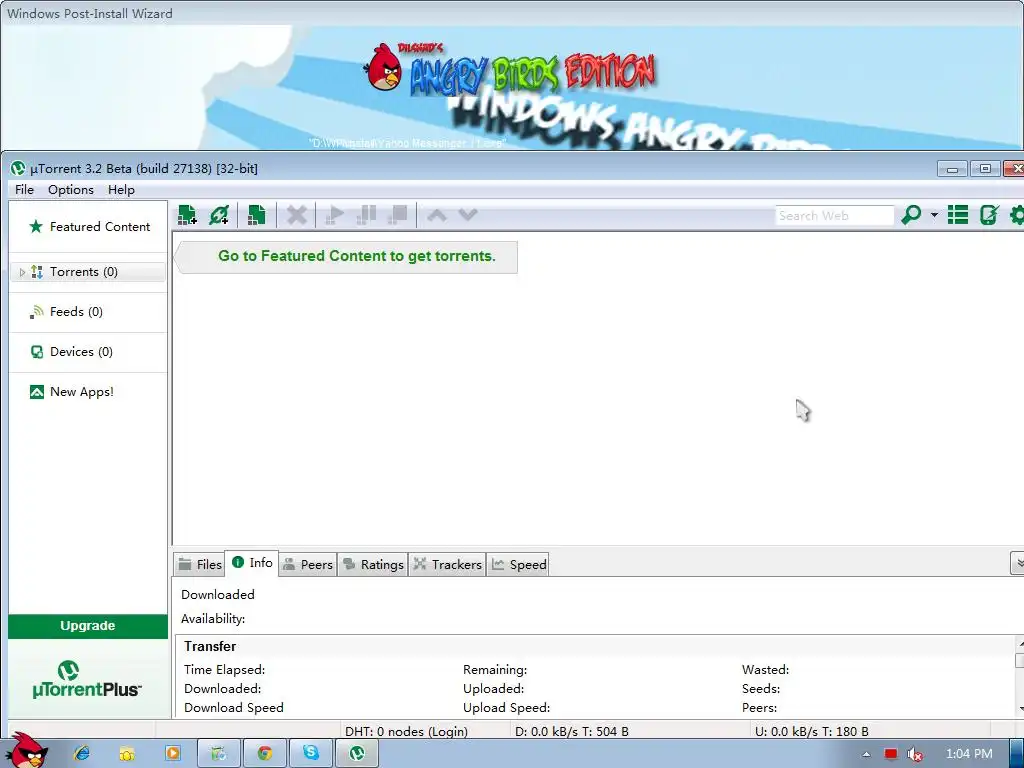This screenshot has height=768, width=1024.
Task: Click the Add Torrent toolbar icon
Action: (187, 215)
